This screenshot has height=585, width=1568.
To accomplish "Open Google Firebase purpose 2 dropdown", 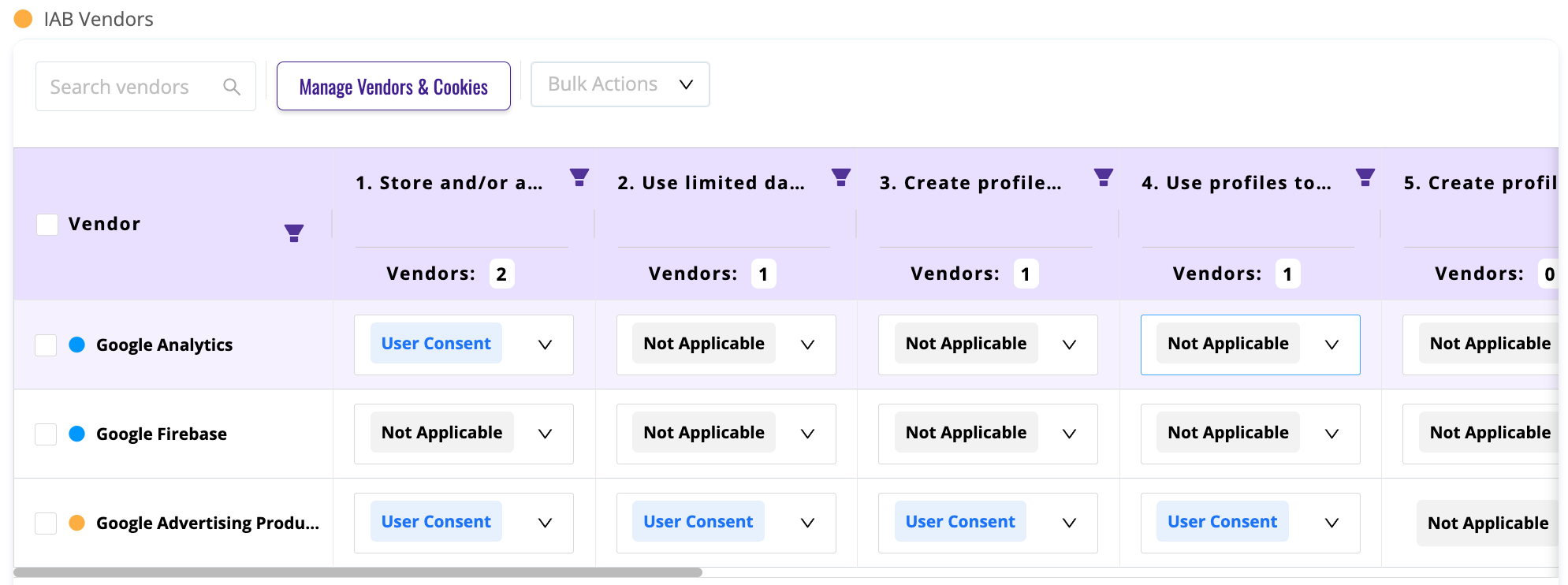I will coord(726,434).
